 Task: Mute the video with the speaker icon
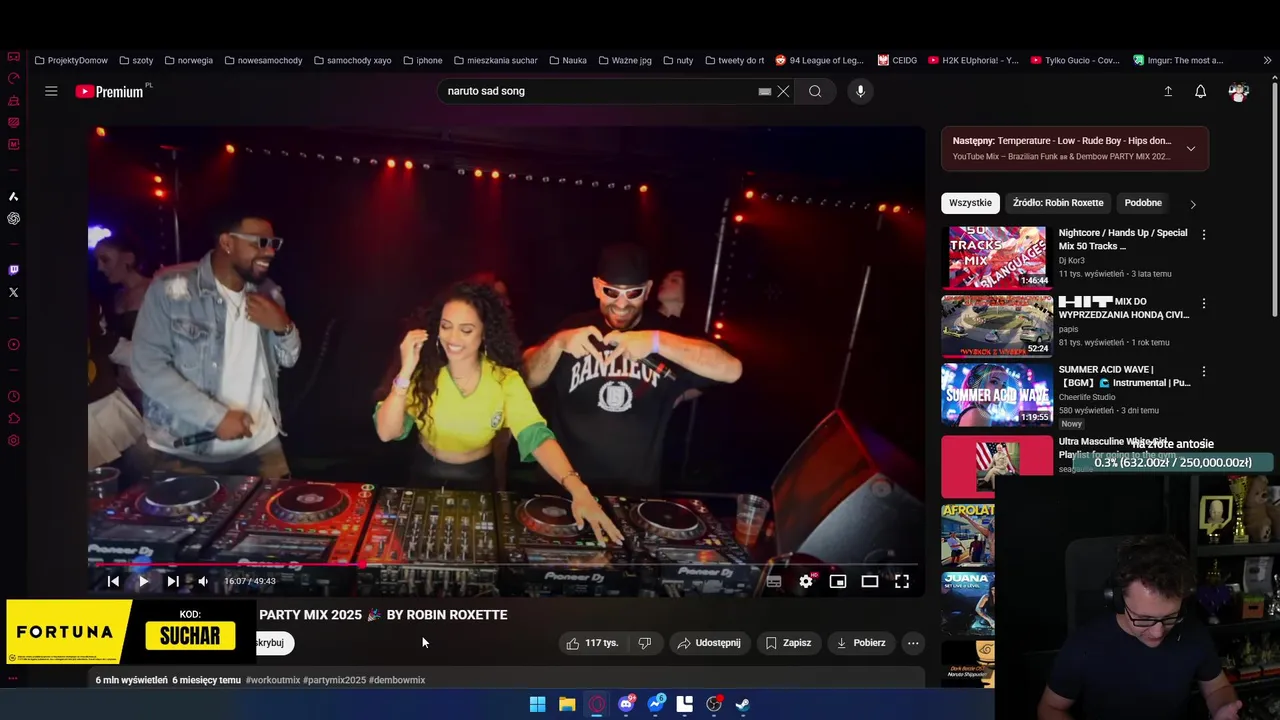(x=203, y=581)
